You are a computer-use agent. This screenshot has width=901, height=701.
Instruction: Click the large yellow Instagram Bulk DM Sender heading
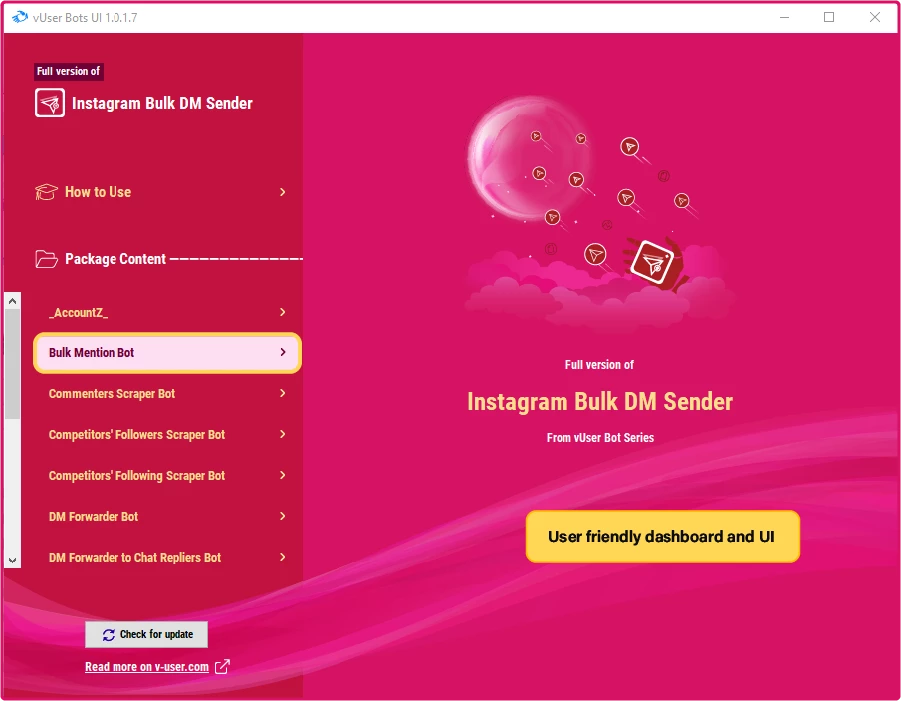pyautogui.click(x=600, y=402)
